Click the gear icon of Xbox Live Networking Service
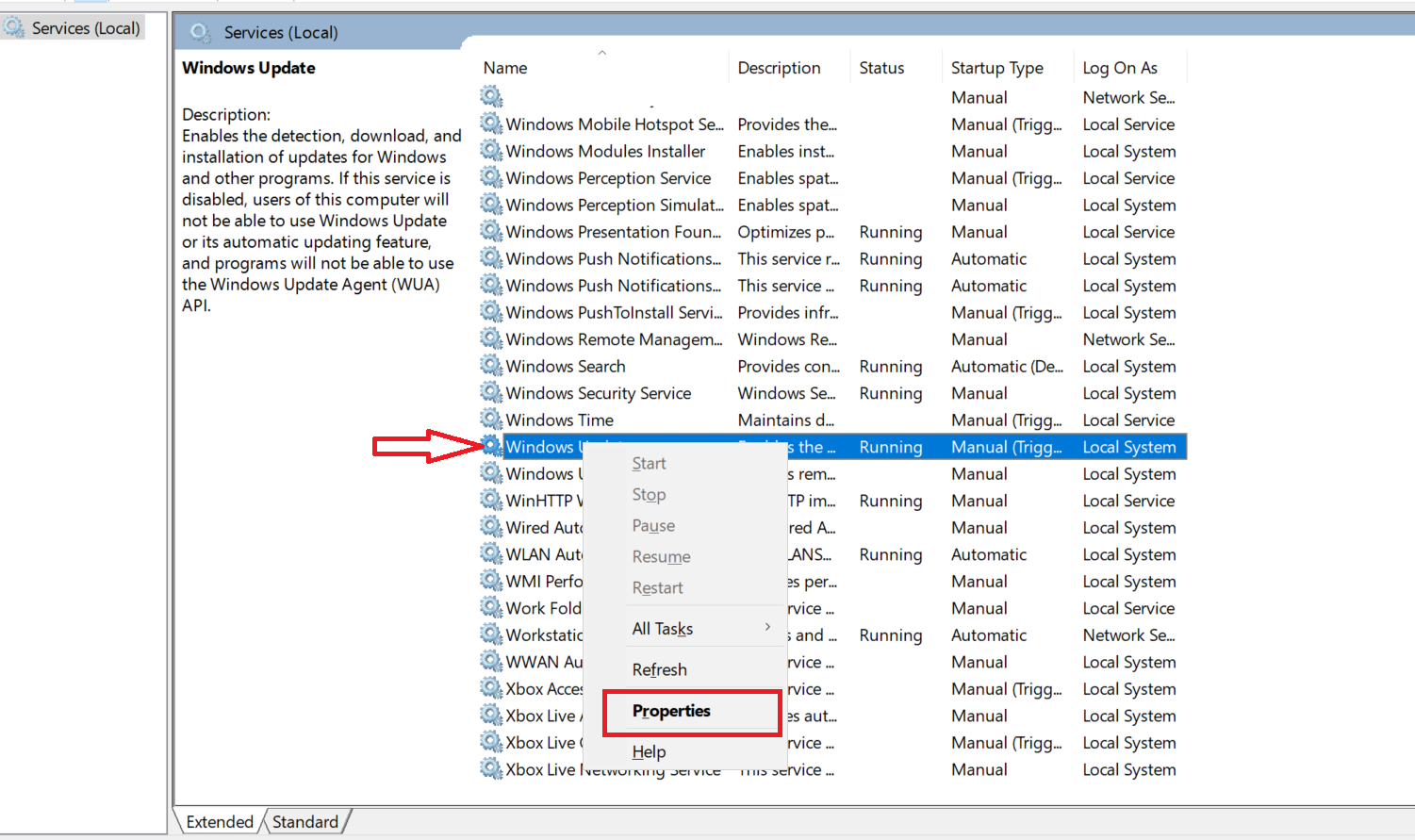This screenshot has height=840, width=1415. tap(491, 768)
